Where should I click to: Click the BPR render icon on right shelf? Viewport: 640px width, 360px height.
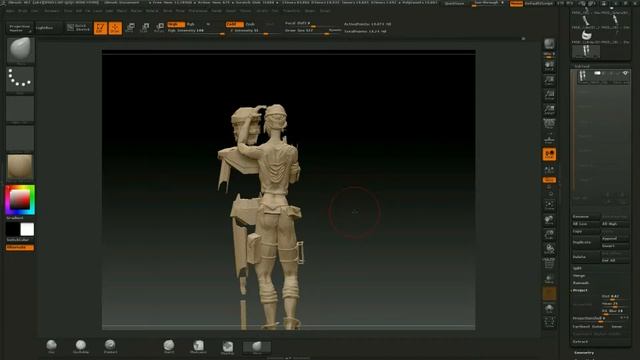(x=549, y=45)
